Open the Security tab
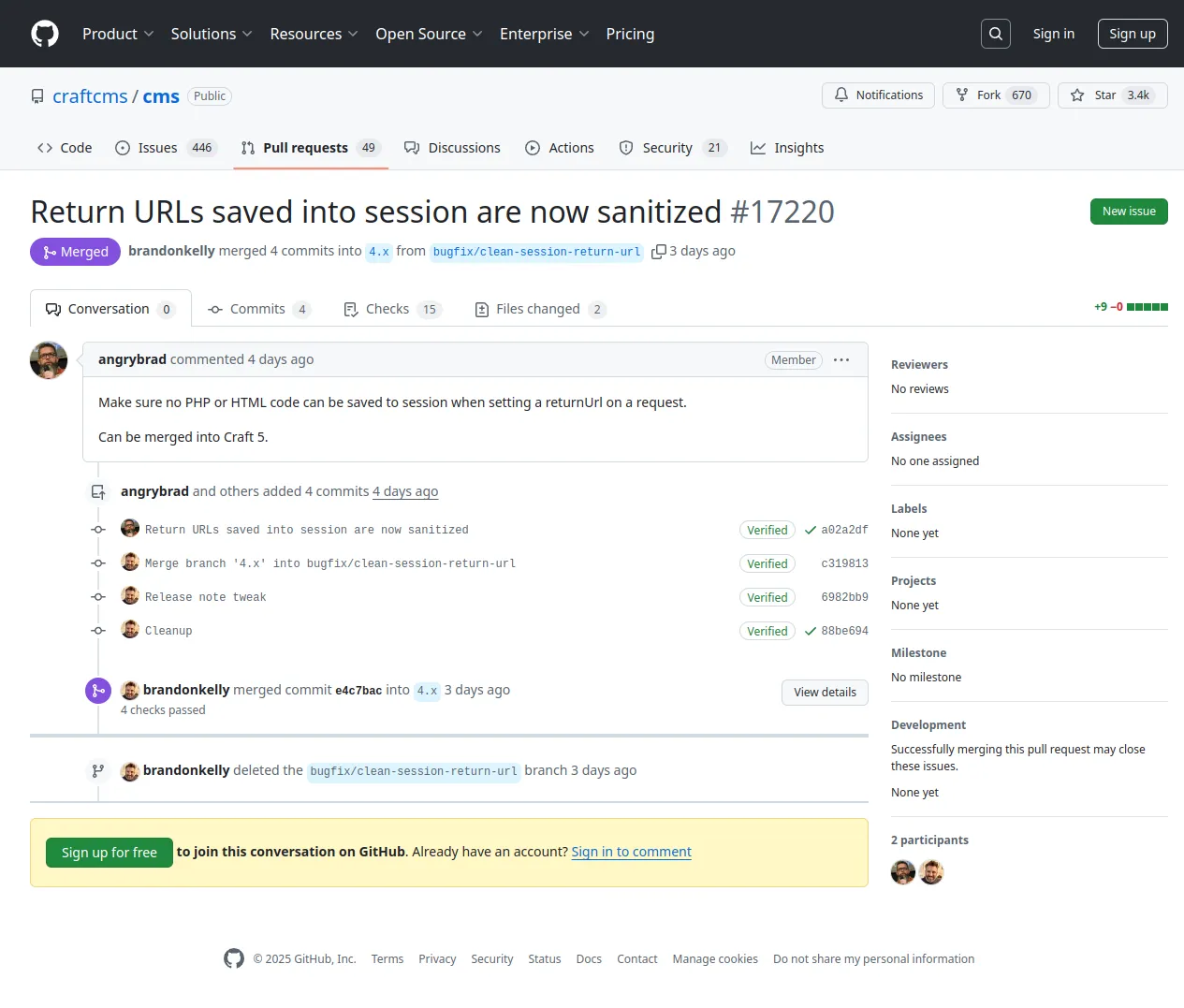Image resolution: width=1184 pixels, height=1008 pixels. tap(672, 148)
